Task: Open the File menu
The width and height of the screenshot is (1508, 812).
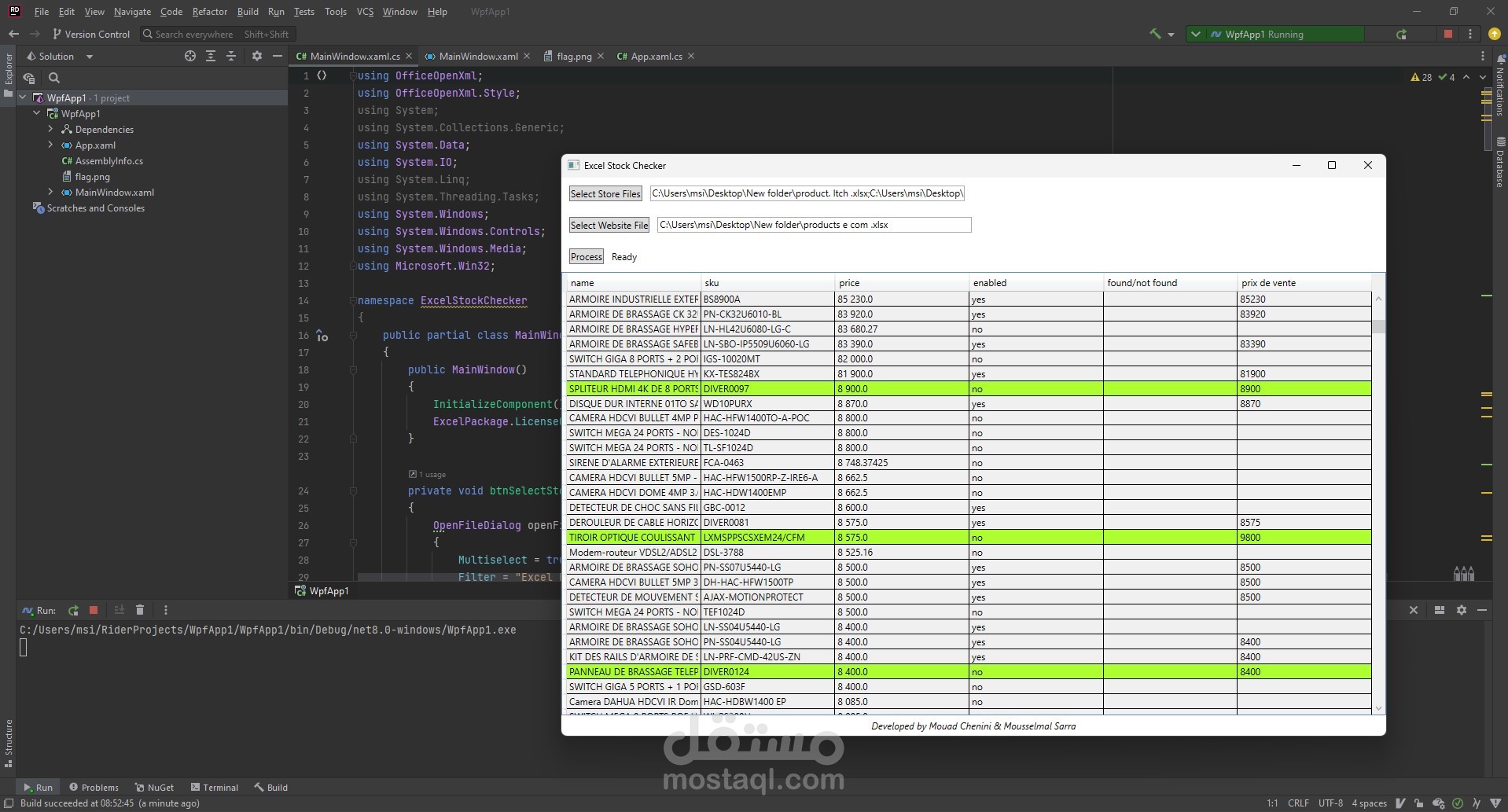Action: [x=42, y=12]
